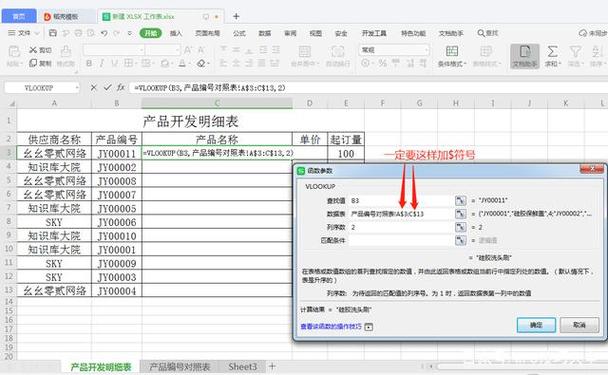Click the filter funnel icon

[575, 51]
